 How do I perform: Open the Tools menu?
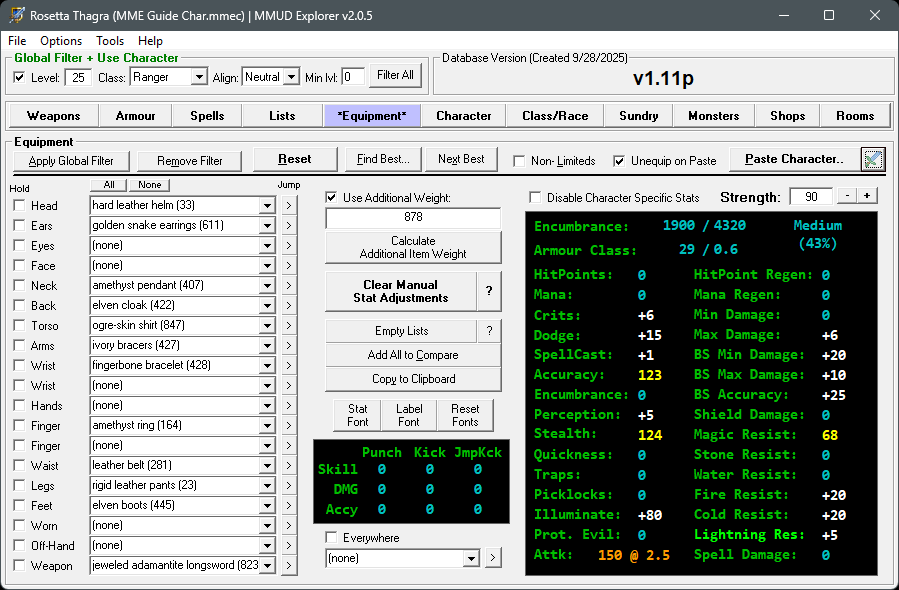(x=110, y=41)
